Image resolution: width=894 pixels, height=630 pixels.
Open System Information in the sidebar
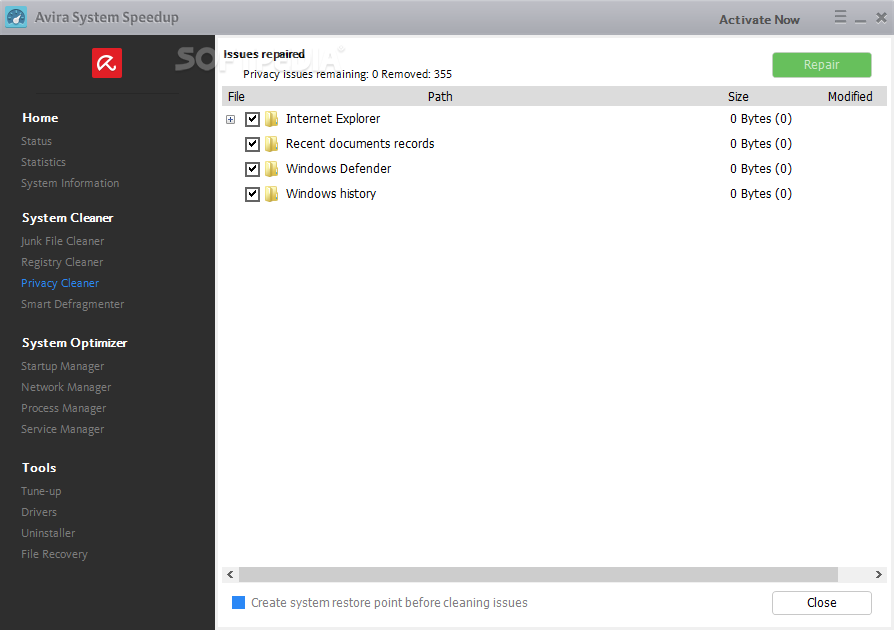[70, 183]
